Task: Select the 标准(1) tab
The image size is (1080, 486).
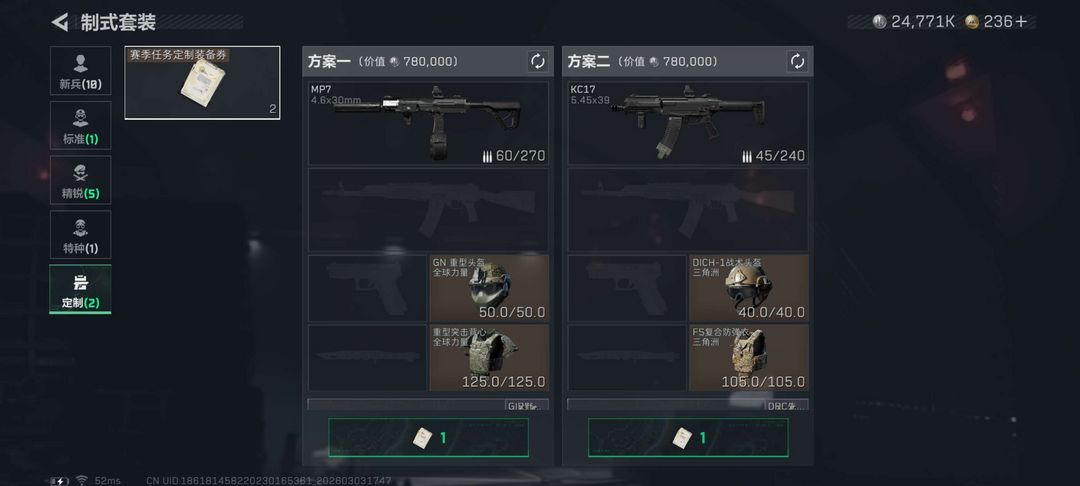Action: coord(80,125)
